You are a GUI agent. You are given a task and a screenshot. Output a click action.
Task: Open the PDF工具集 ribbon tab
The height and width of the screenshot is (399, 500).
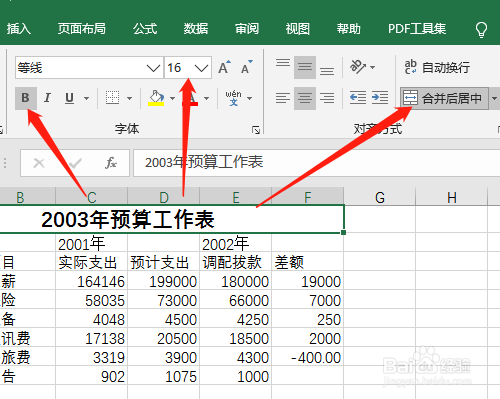coord(417,29)
